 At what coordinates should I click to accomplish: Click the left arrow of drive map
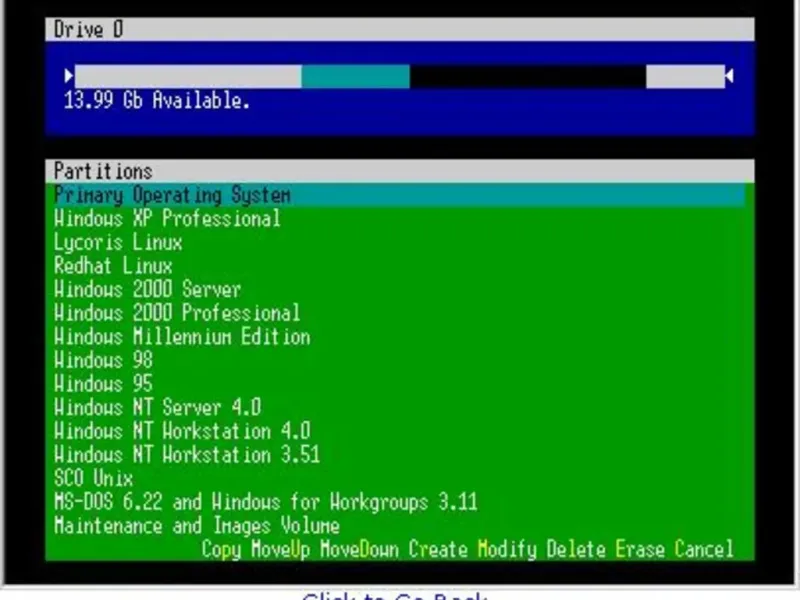click(69, 76)
